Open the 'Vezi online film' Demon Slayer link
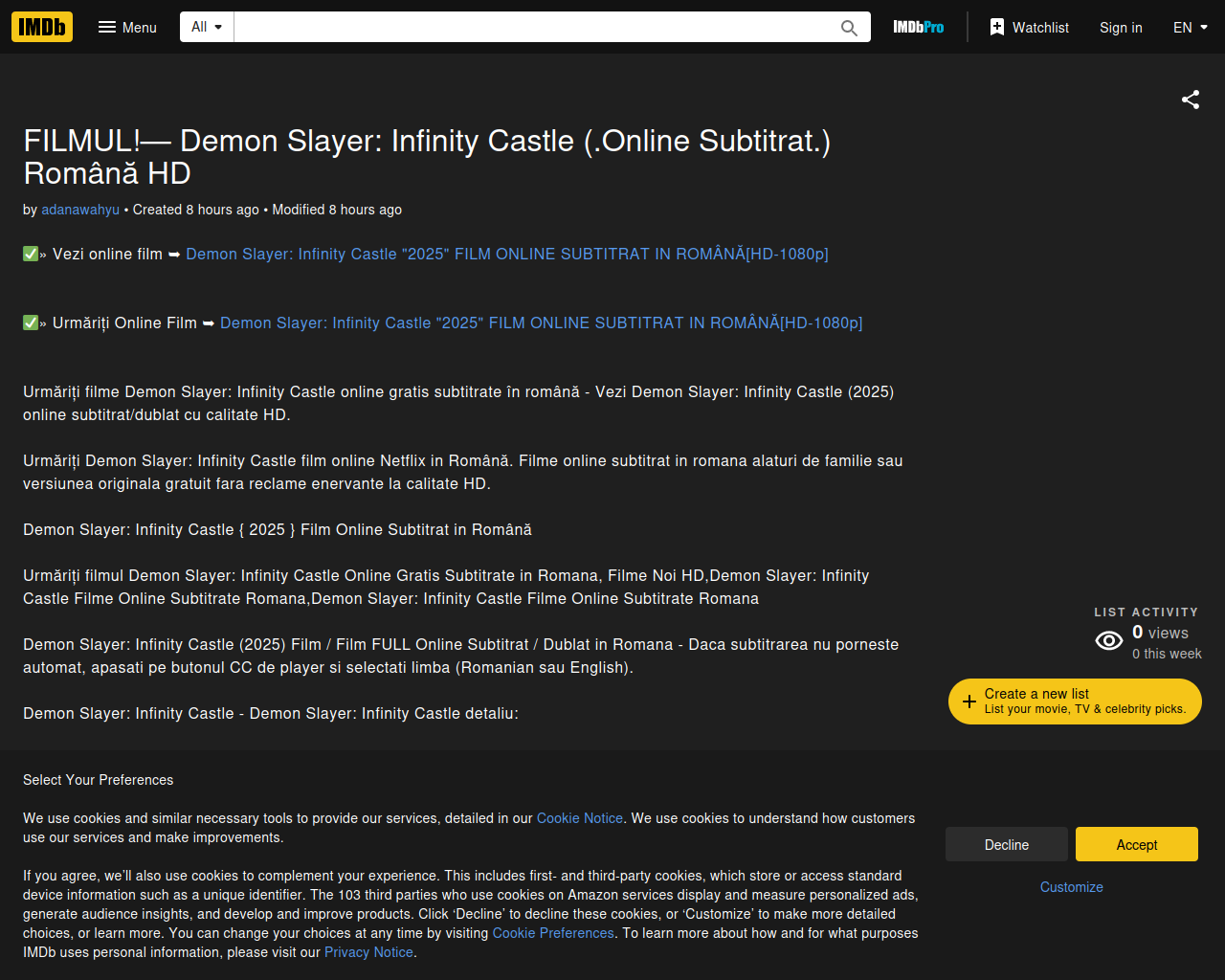The width and height of the screenshot is (1225, 980). coord(507,254)
